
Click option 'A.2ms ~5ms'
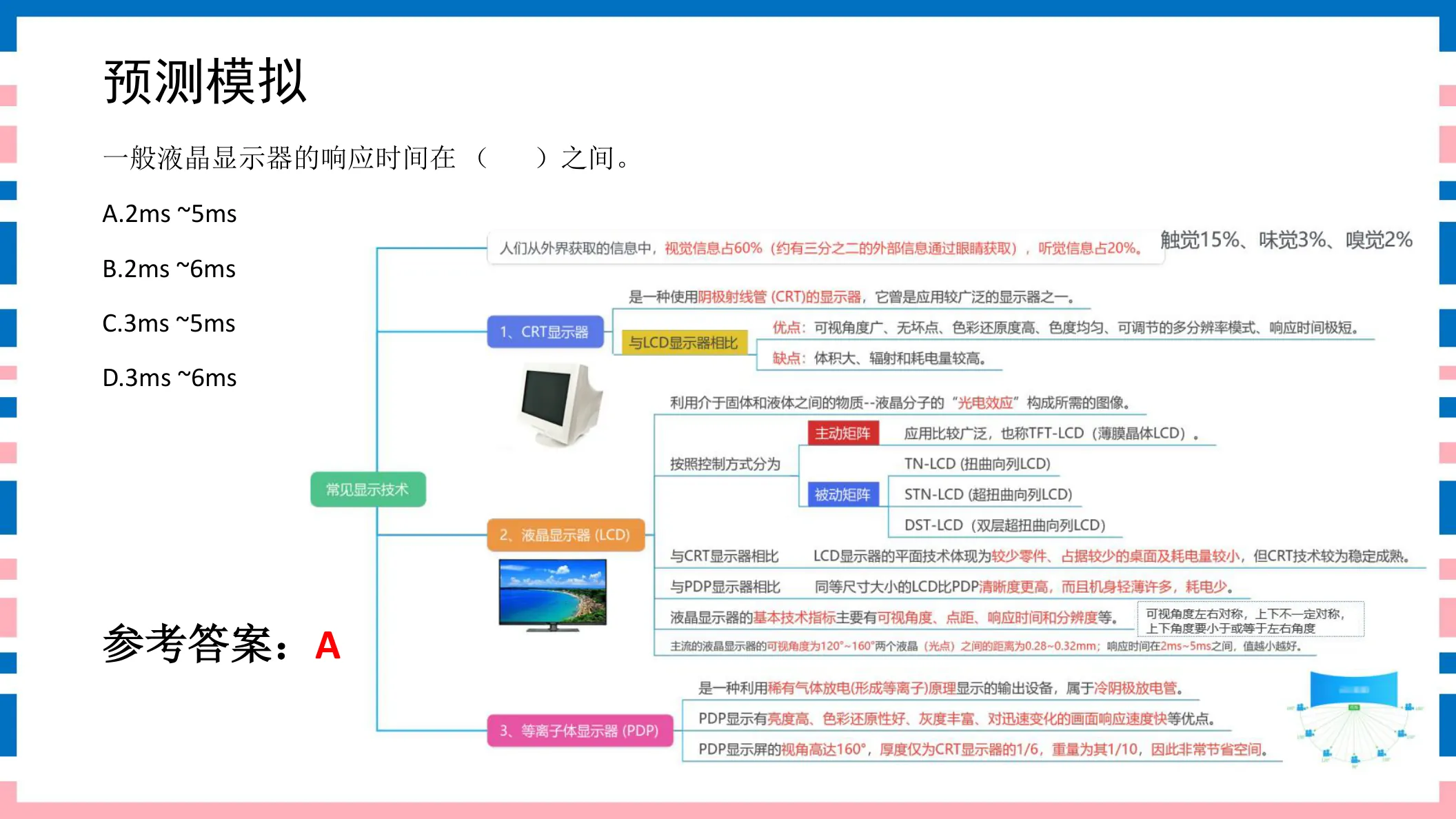[170, 214]
